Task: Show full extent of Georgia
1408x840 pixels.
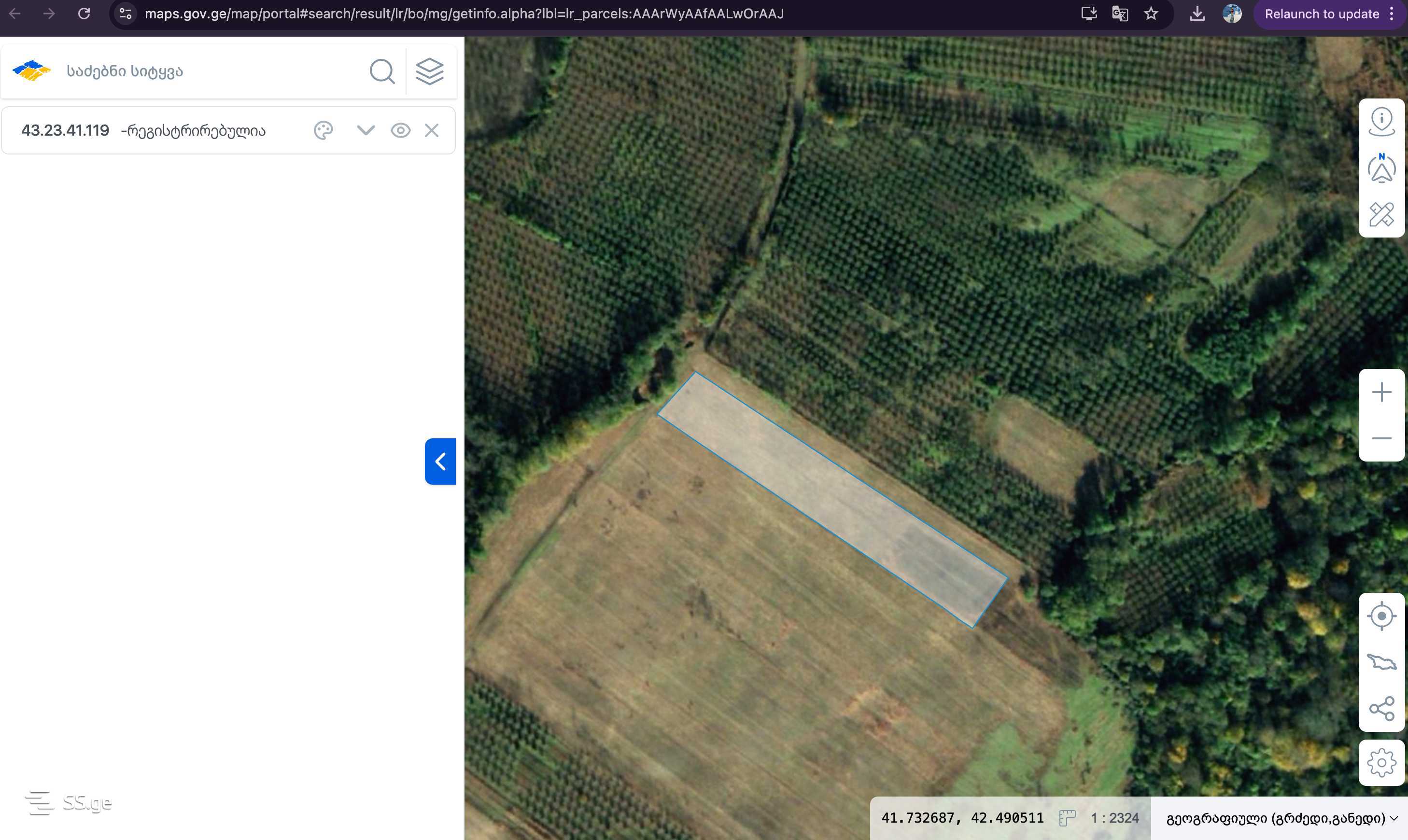Action: pos(1381,662)
